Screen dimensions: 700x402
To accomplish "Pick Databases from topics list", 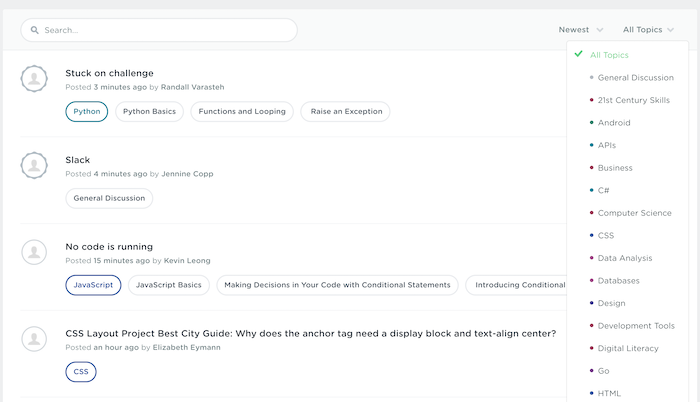I will pos(618,281).
